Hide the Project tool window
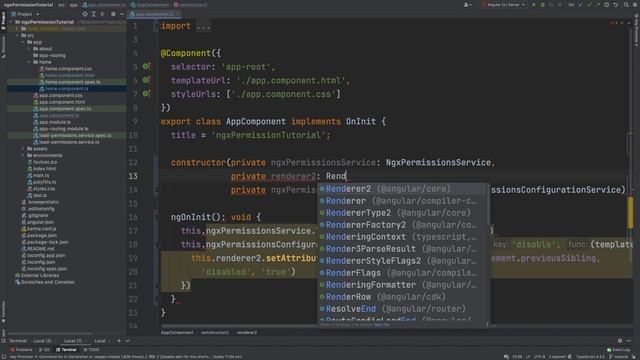The height and width of the screenshot is (360, 640). pyautogui.click(x=122, y=14)
